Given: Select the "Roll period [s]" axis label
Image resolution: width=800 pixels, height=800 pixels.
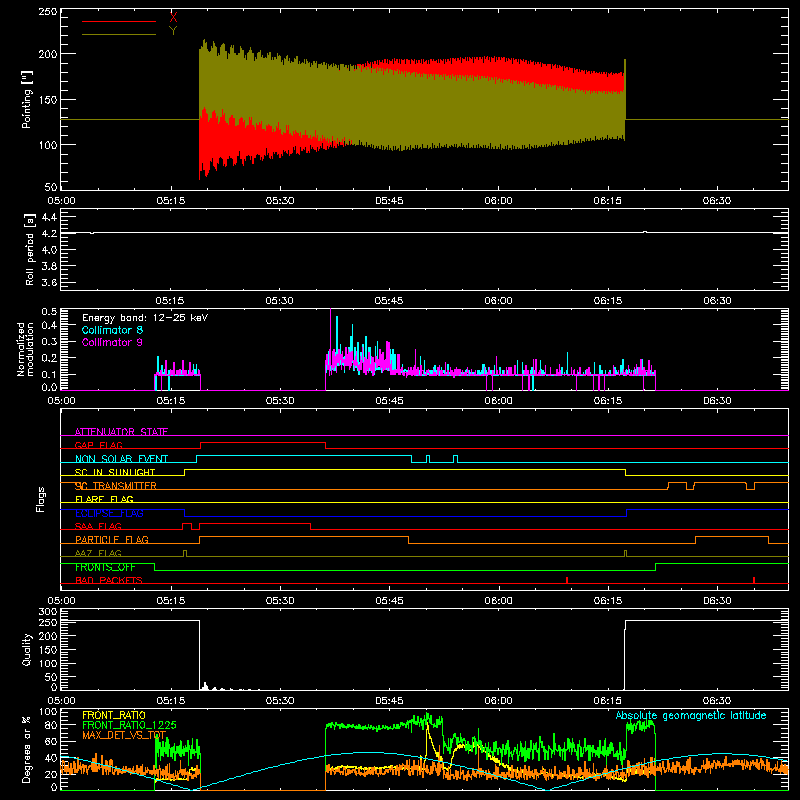Looking at the screenshot, I should (x=30, y=249).
